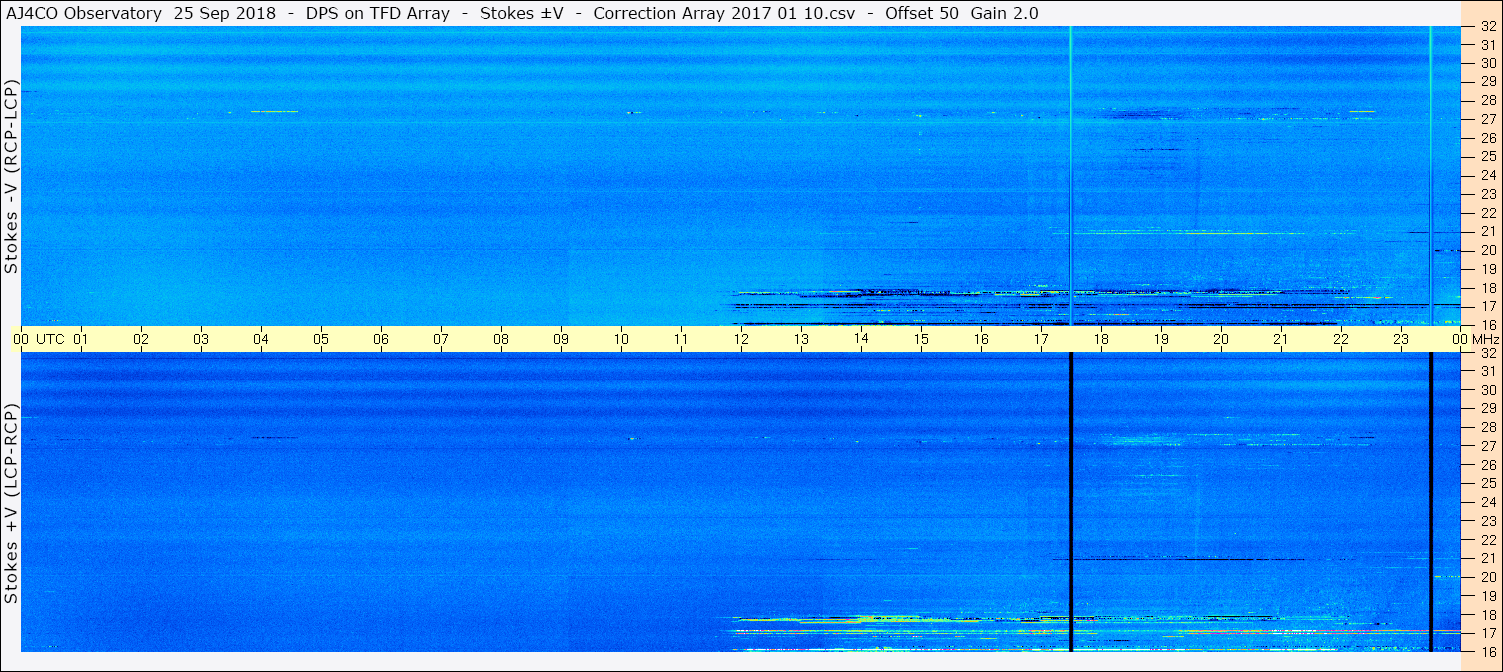Click the 27 MHz label of Stokes +V panel

click(x=1487, y=446)
